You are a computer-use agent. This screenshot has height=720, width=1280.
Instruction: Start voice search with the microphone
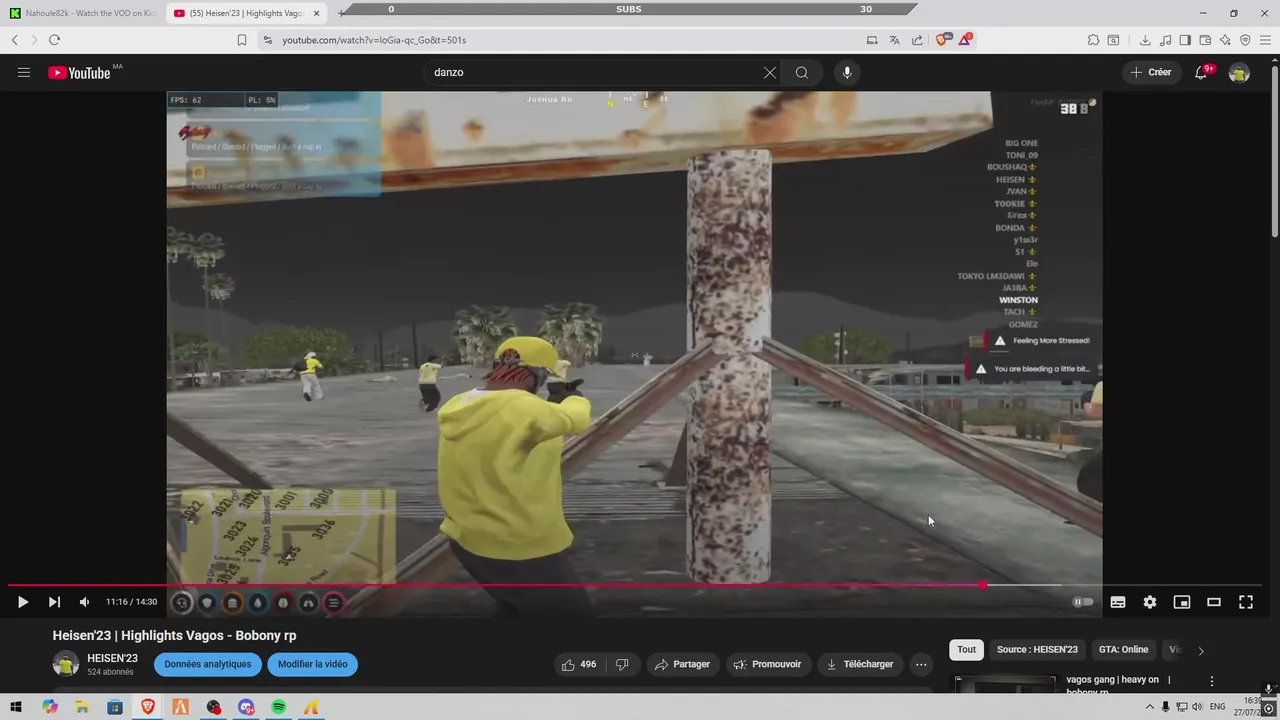pyautogui.click(x=847, y=72)
